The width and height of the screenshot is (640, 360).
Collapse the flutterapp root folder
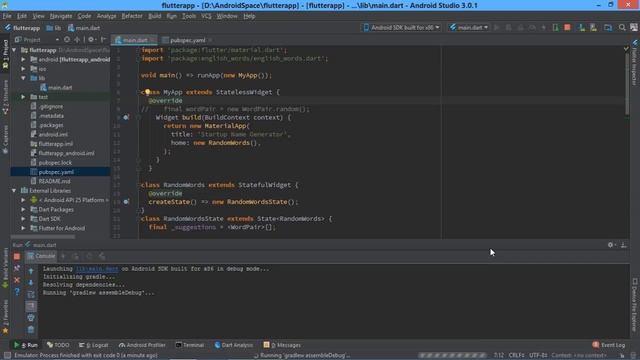point(14,50)
